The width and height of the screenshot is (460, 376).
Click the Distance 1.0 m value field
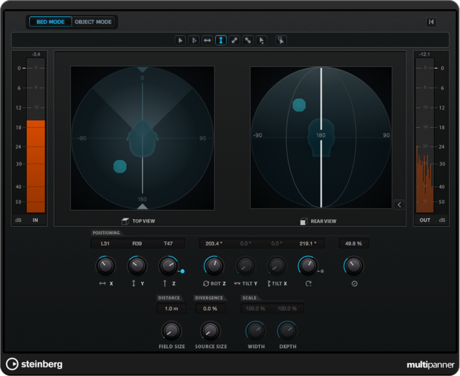[171, 309]
